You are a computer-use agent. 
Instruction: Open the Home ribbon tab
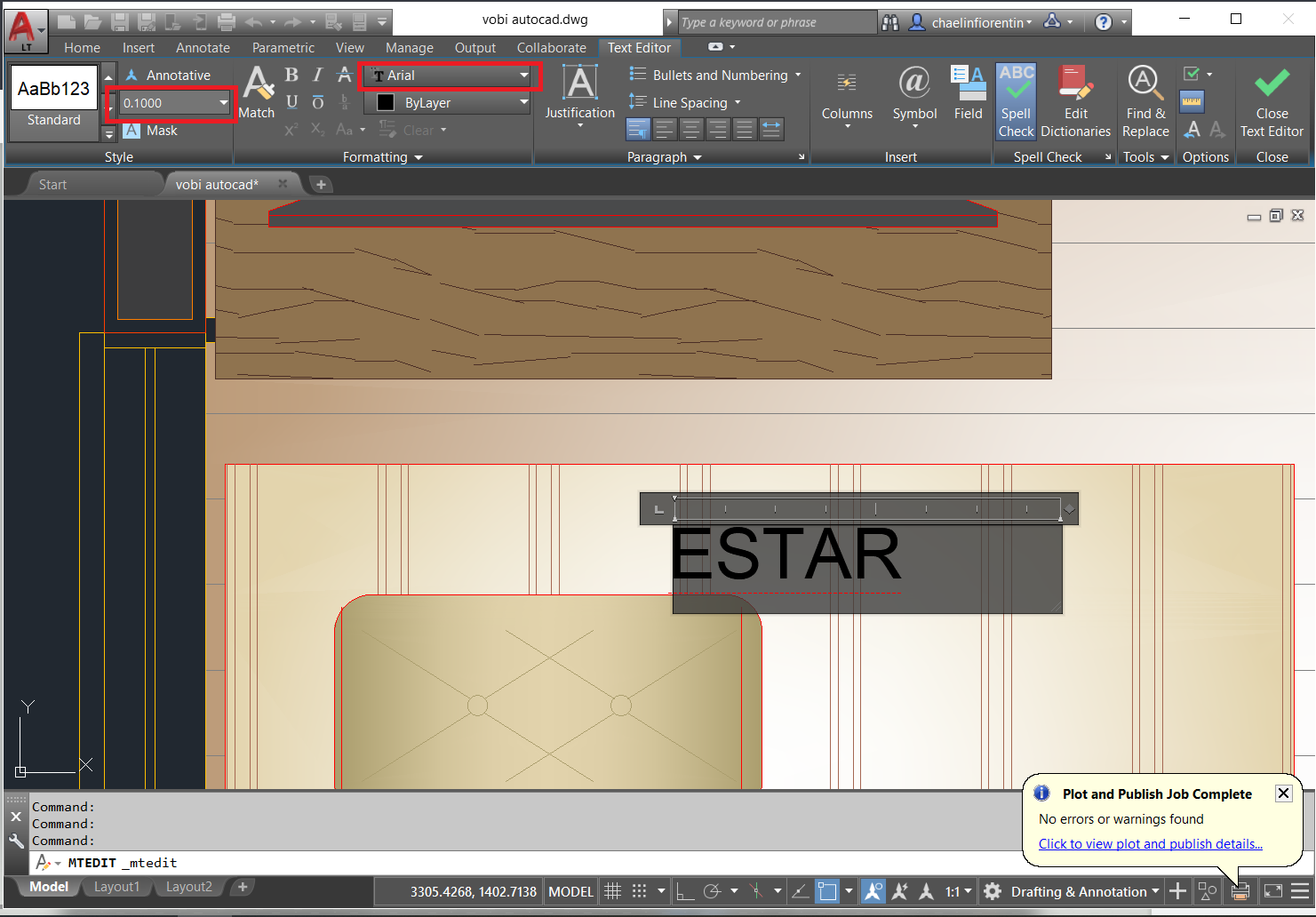82,48
